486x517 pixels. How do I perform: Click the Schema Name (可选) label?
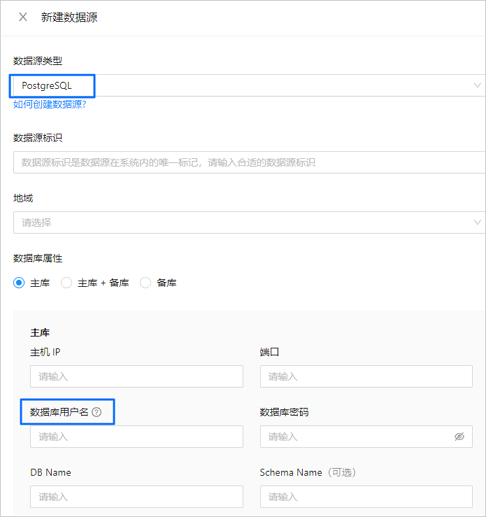[x=308, y=472]
